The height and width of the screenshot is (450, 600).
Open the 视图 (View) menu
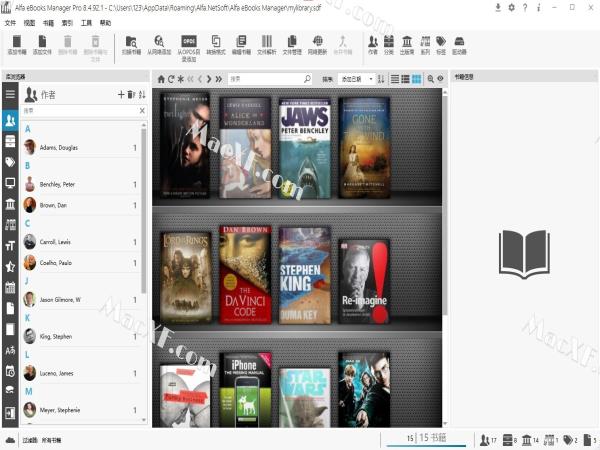click(29, 23)
